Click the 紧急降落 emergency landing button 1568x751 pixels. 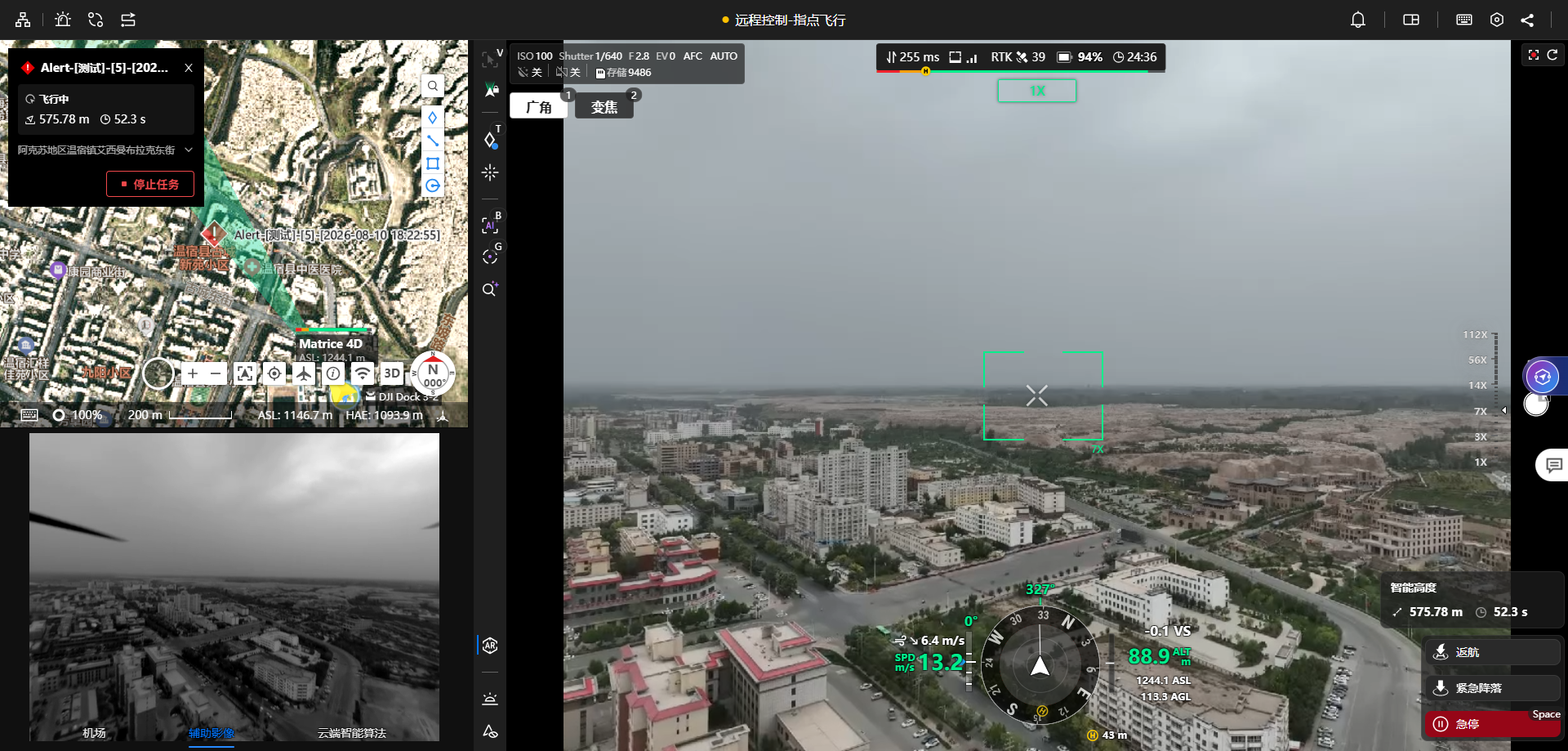pyautogui.click(x=1493, y=688)
